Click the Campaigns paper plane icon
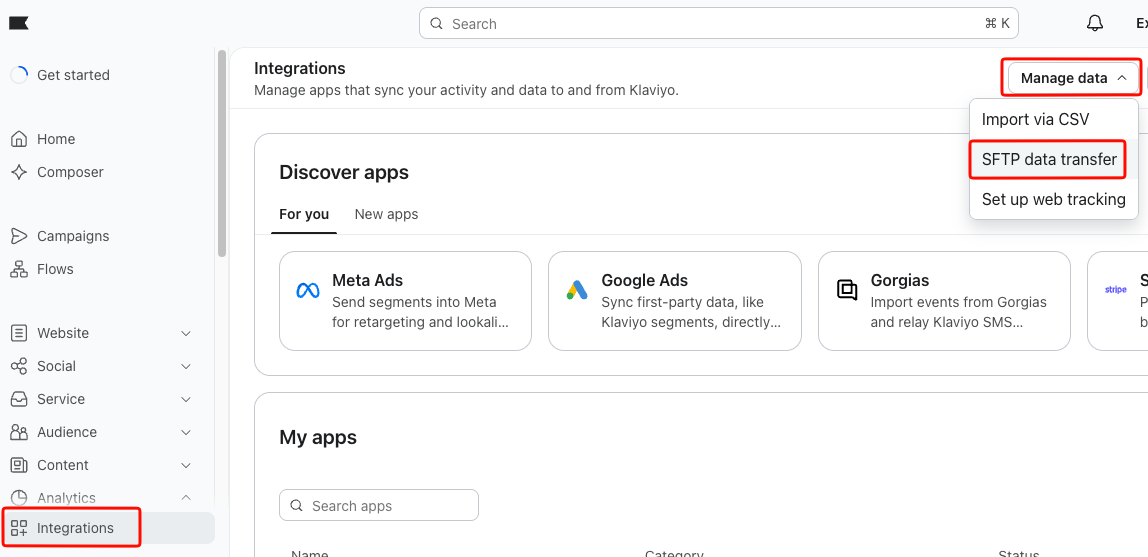The width and height of the screenshot is (1148, 557). pyautogui.click(x=19, y=236)
